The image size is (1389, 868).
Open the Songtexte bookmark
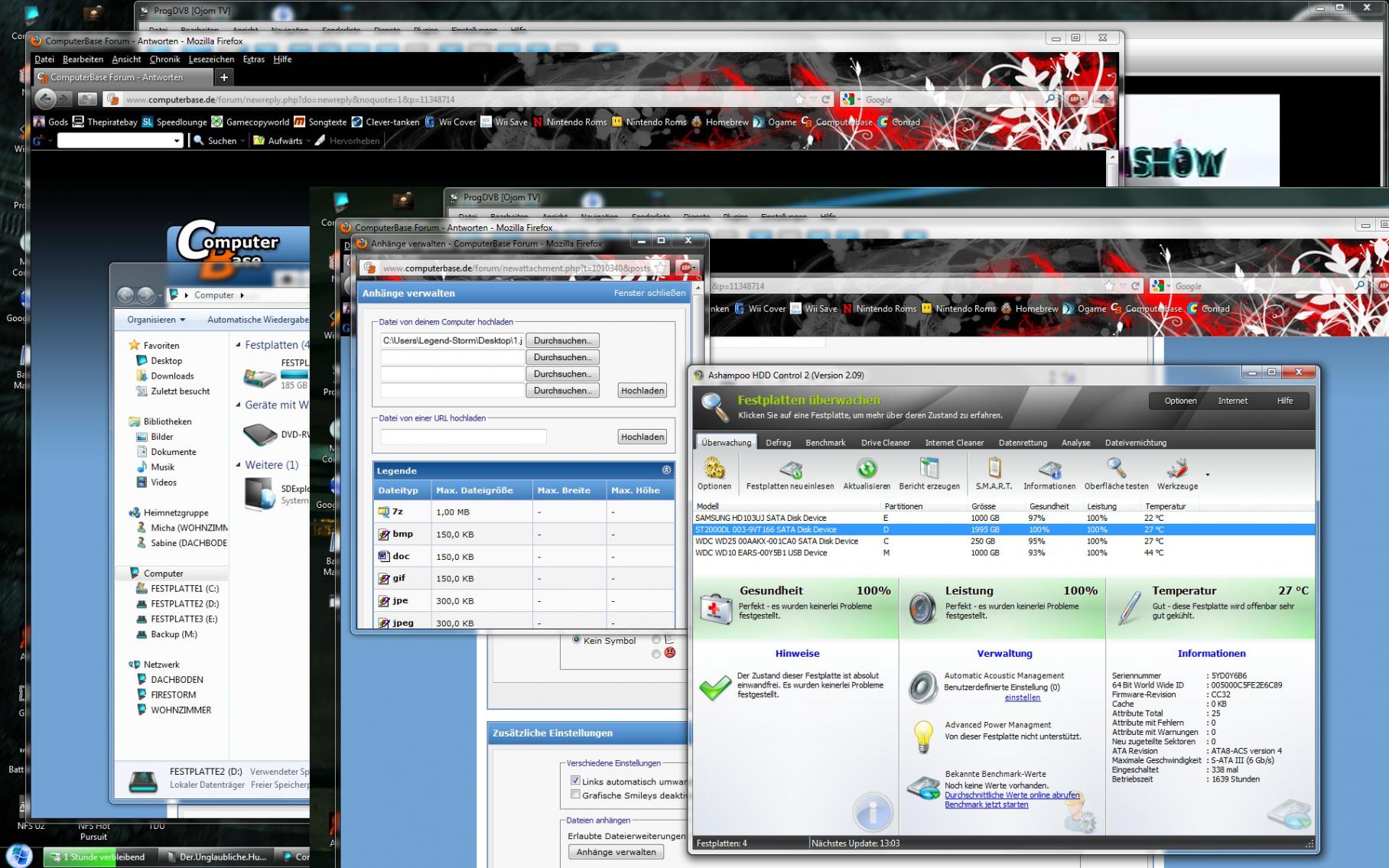click(320, 122)
